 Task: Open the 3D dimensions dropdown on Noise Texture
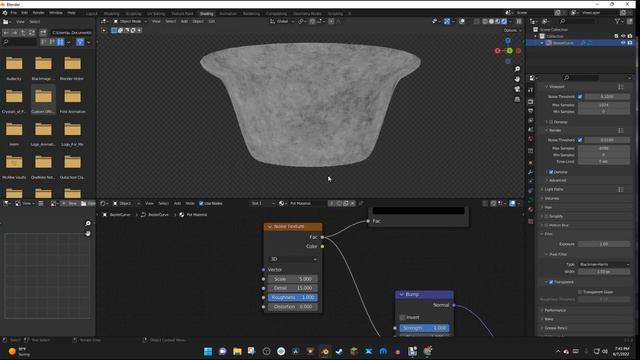click(293, 259)
